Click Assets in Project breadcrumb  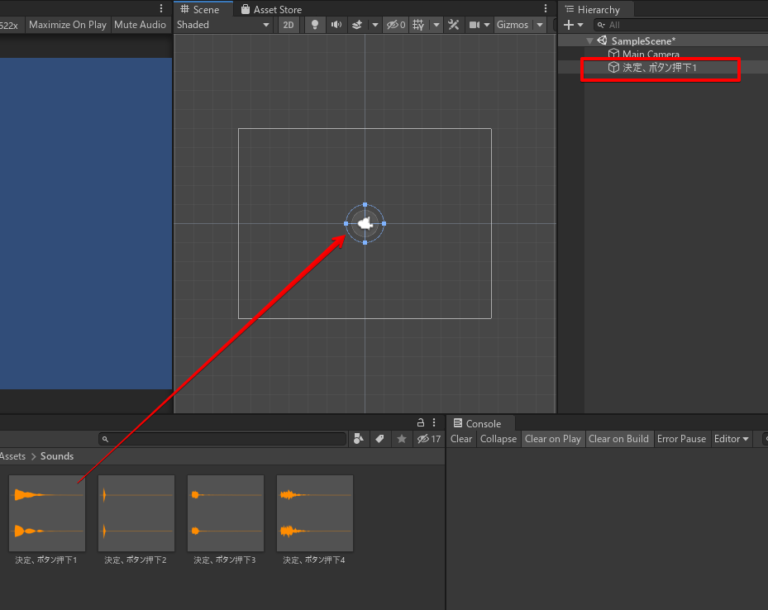12,456
